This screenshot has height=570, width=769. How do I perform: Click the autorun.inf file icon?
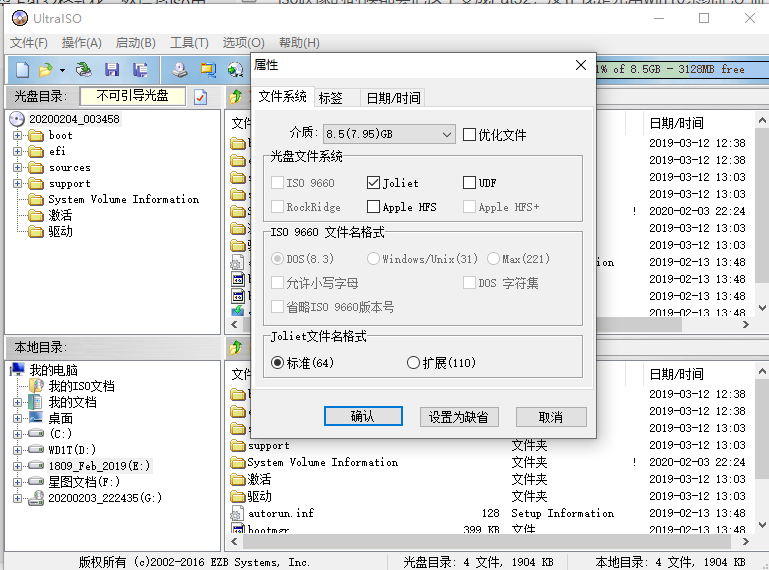(x=237, y=513)
